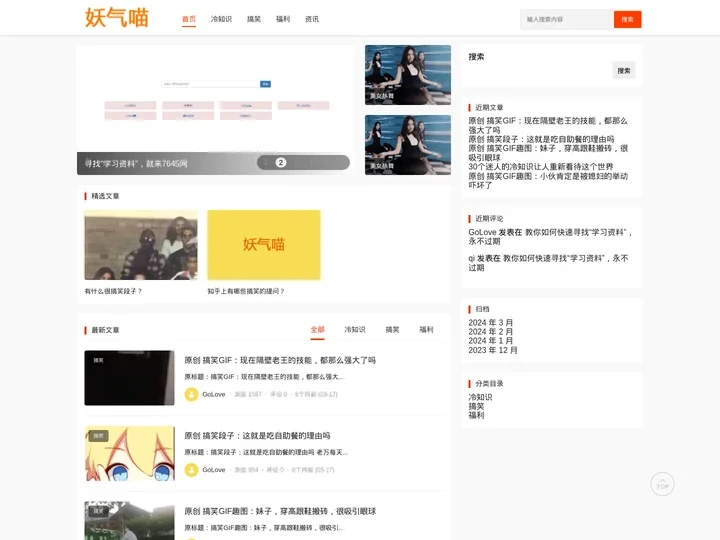The width and height of the screenshot is (720, 540).
Task: Open 冷知识 in 分类目录 sidebar
Action: [480, 397]
